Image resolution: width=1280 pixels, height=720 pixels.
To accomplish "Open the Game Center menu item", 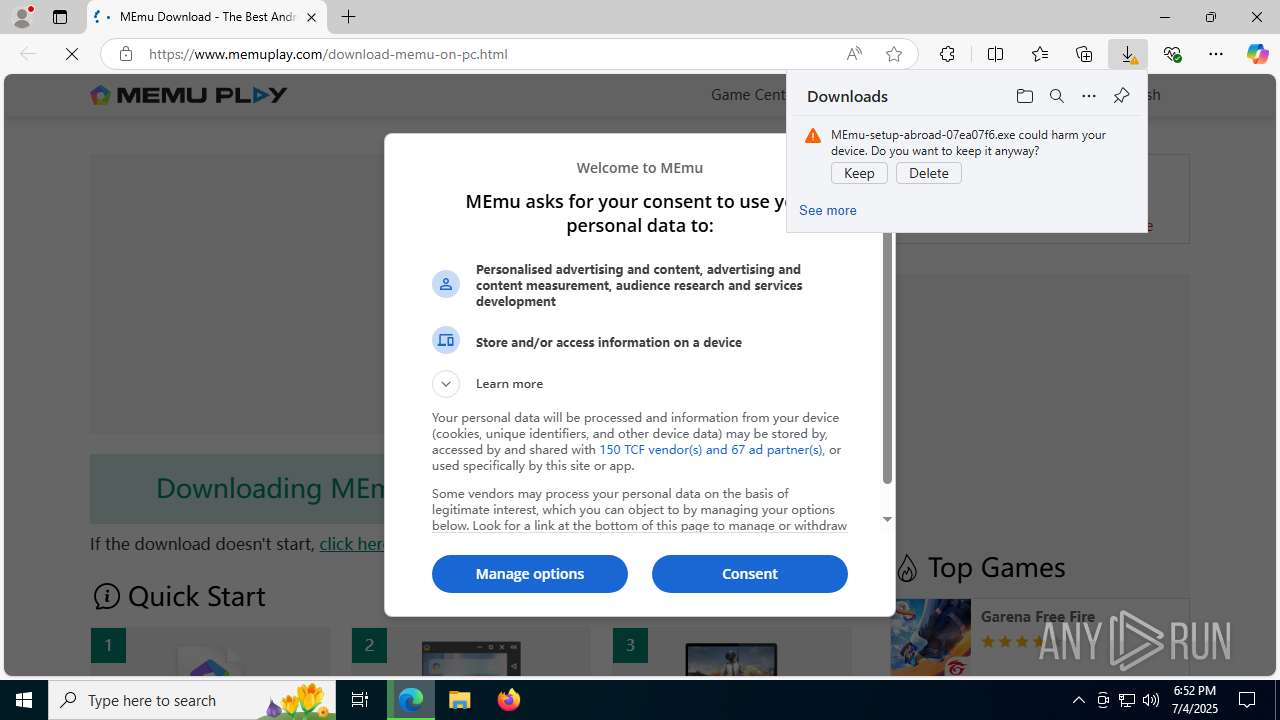I will click(x=749, y=94).
